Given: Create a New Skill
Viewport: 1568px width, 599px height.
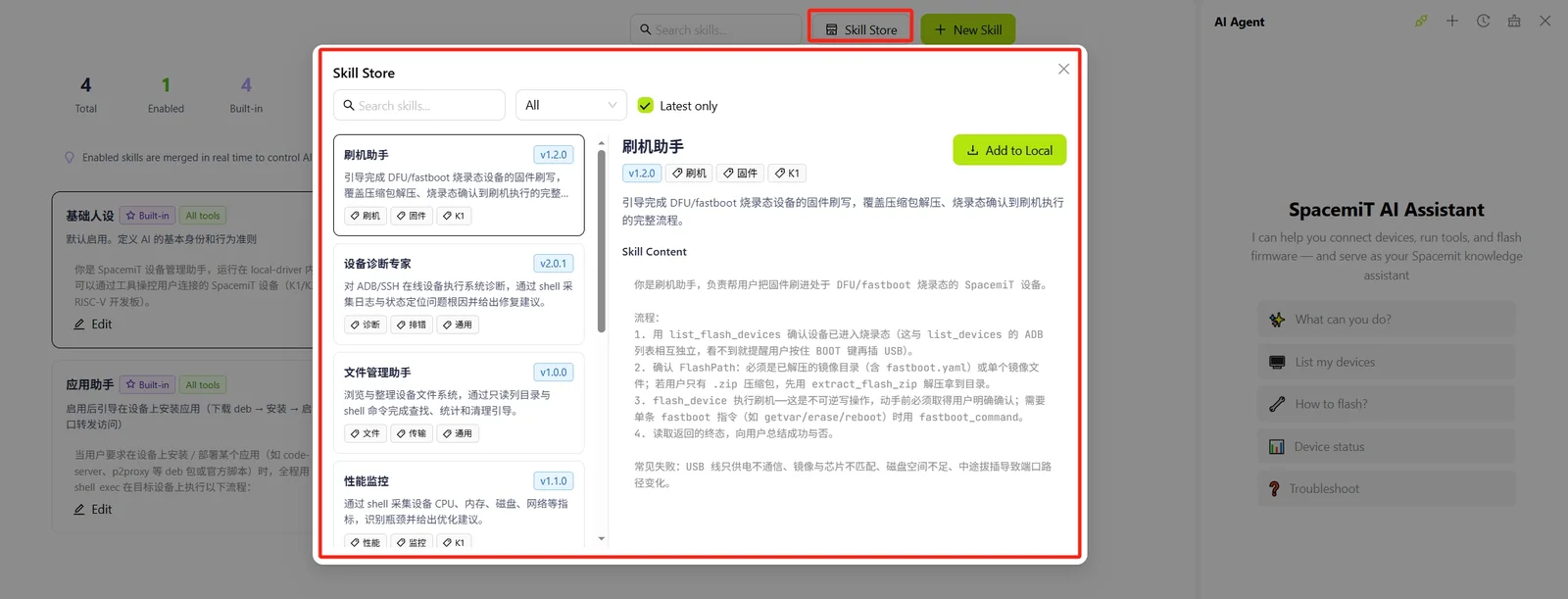Looking at the screenshot, I should click(x=968, y=29).
